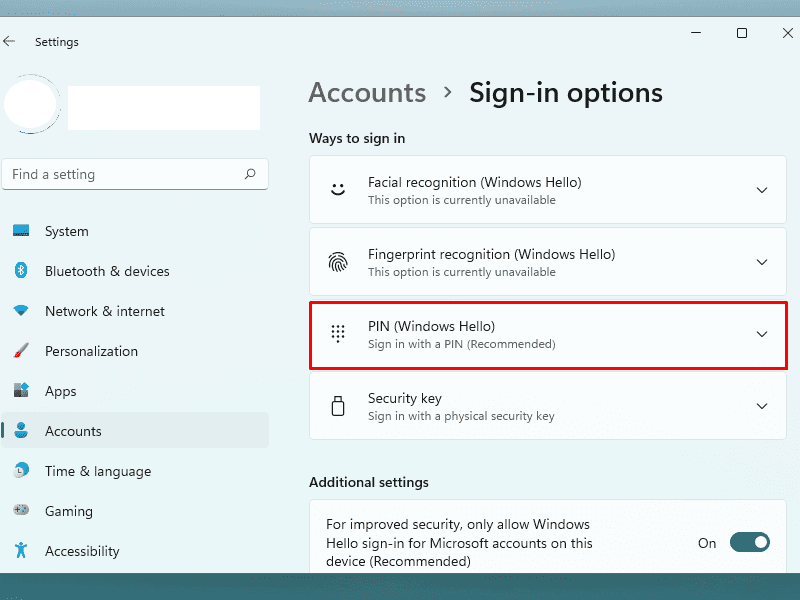Click the Network & internet wifi icon
The height and width of the screenshot is (600, 800).
(x=21, y=311)
